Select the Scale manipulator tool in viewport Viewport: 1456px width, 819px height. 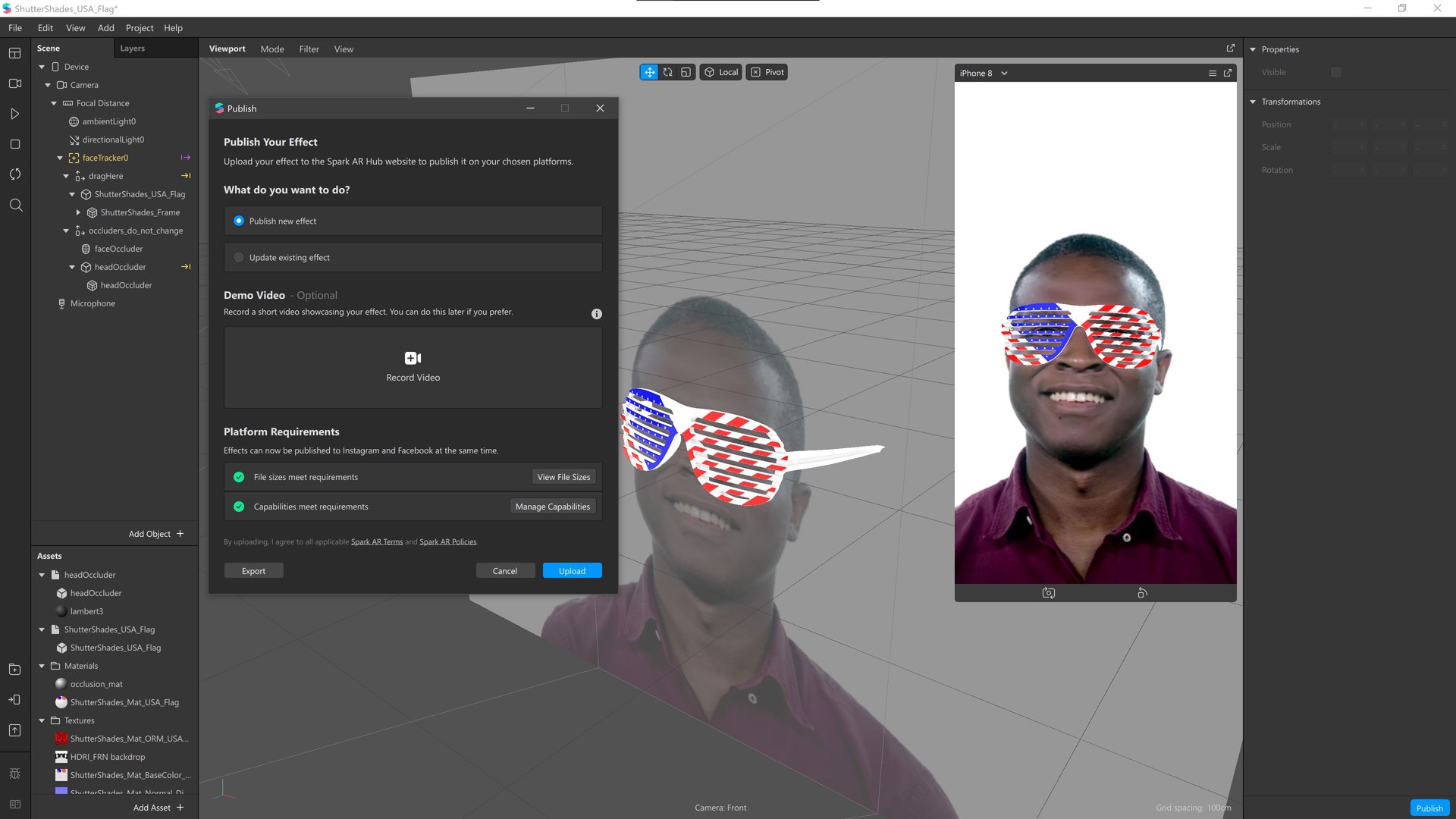click(x=686, y=72)
